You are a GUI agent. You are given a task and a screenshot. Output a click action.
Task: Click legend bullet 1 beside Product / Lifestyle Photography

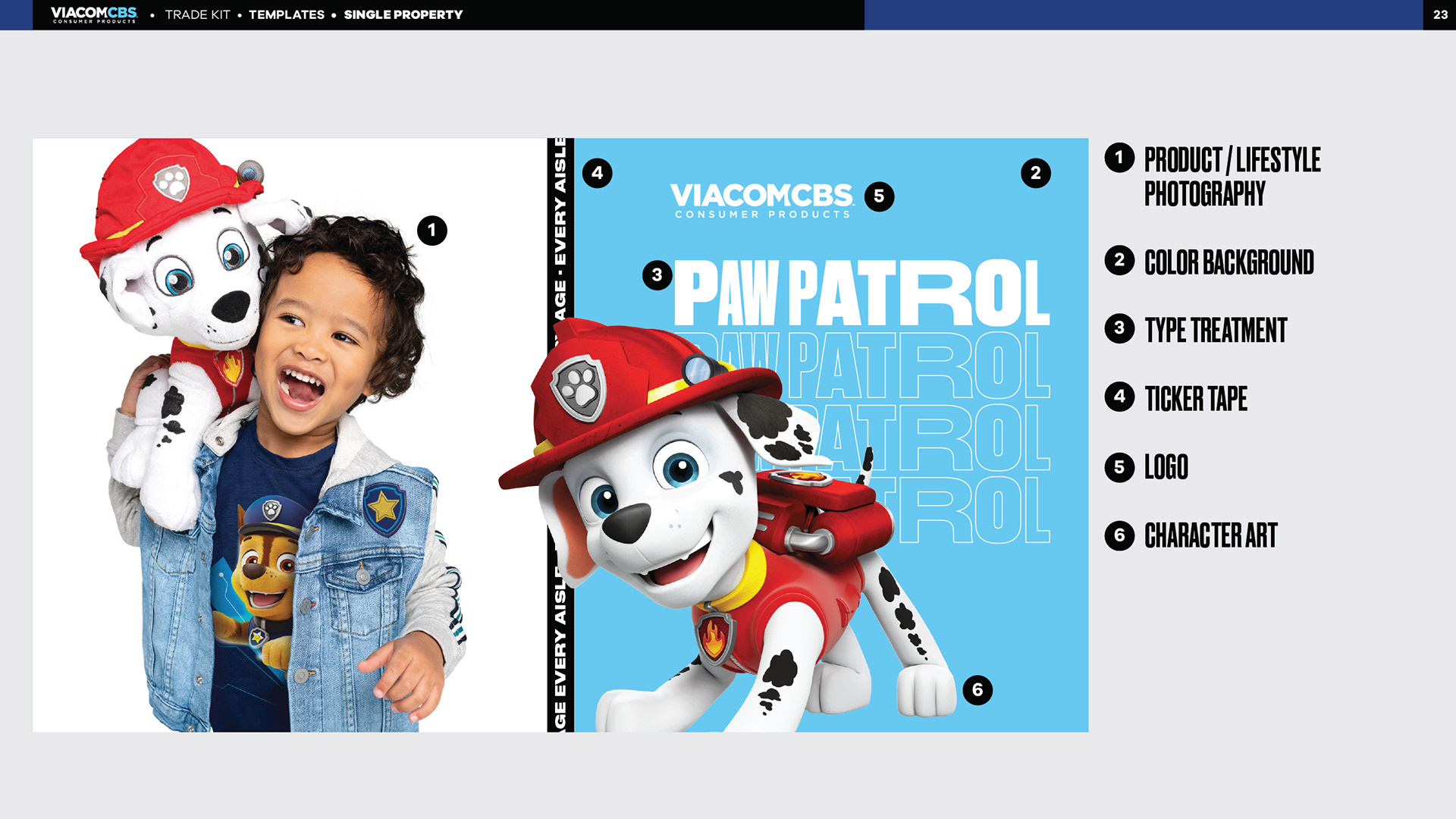click(1119, 158)
